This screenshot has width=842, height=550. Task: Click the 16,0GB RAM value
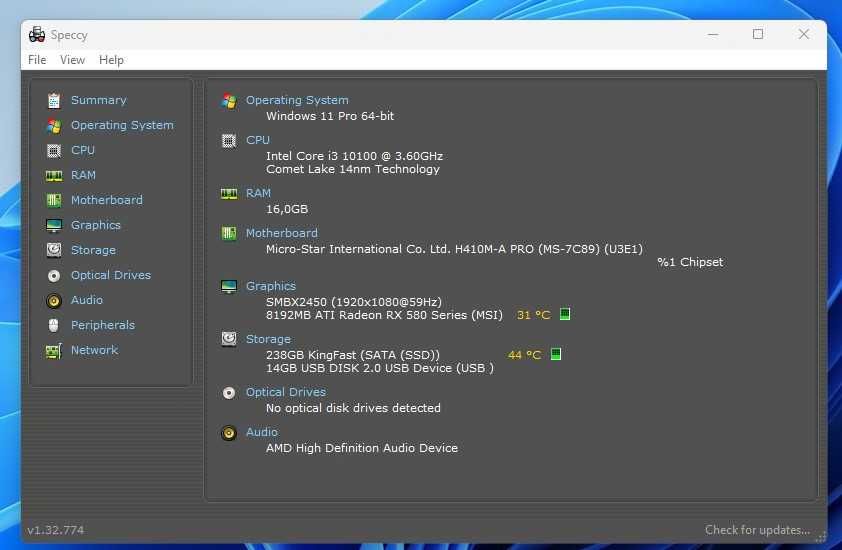[x=287, y=209]
